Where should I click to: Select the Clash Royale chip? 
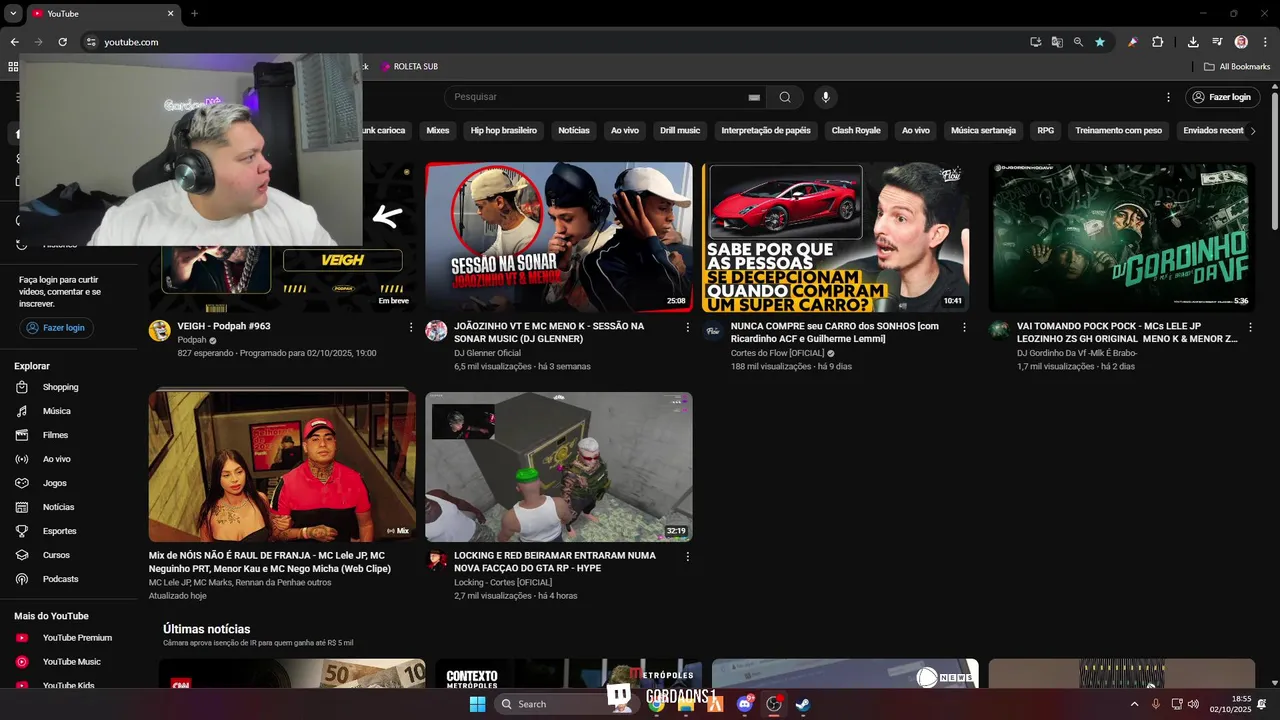856,130
